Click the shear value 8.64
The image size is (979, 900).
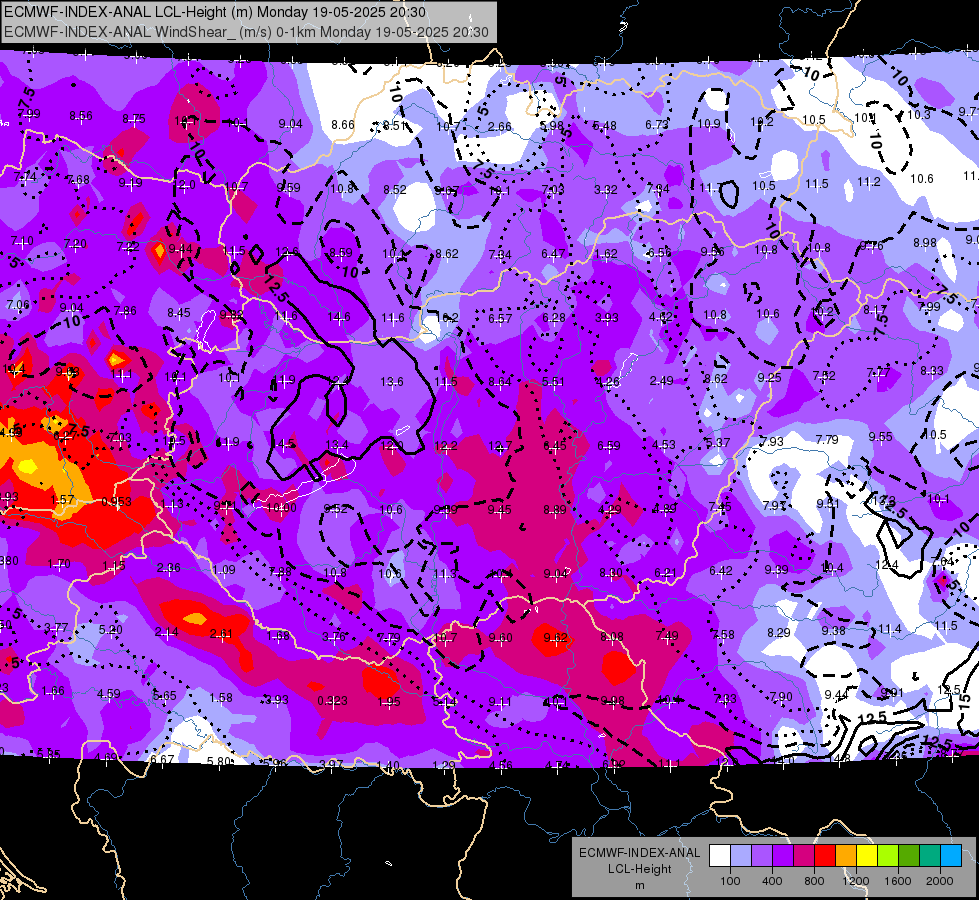500,382
